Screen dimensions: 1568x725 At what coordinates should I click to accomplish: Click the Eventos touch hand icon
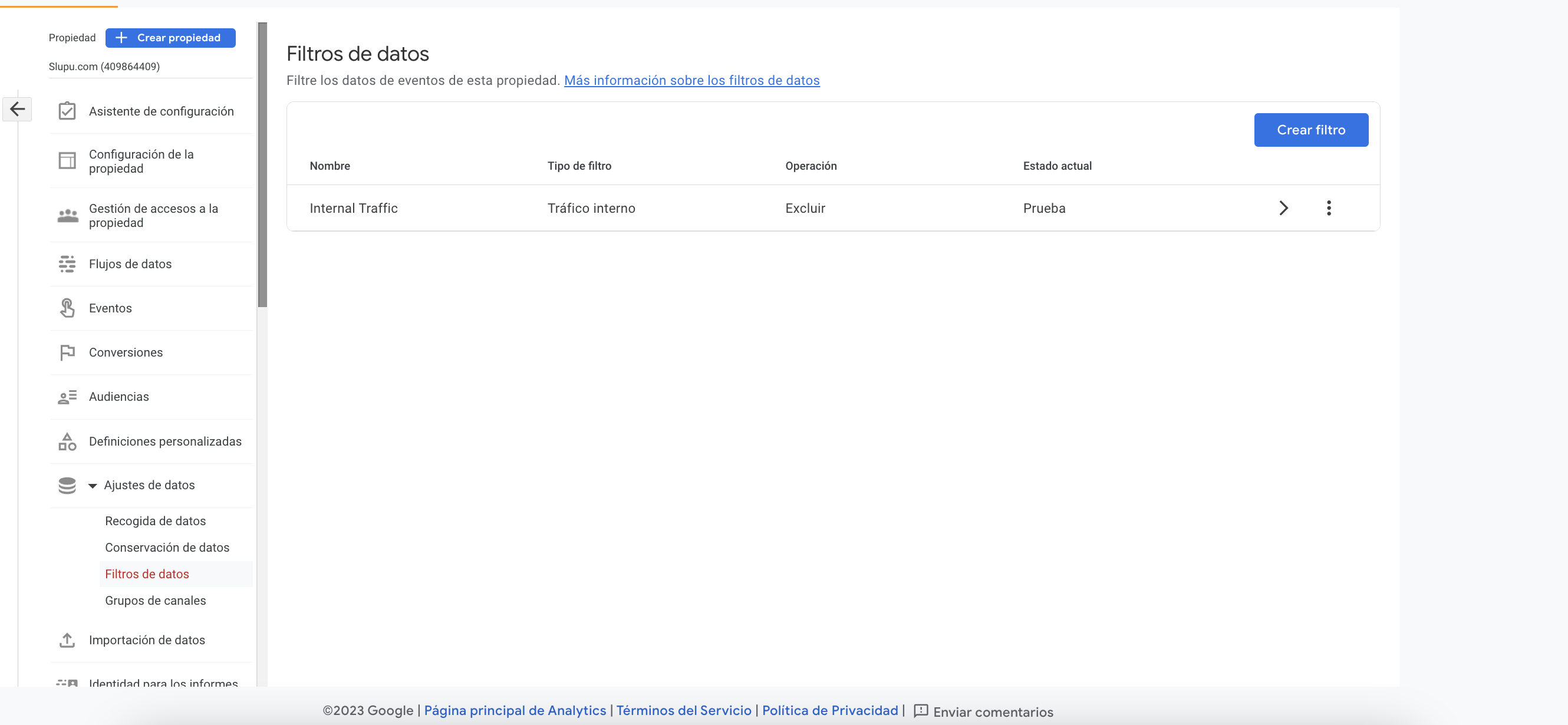(x=67, y=308)
